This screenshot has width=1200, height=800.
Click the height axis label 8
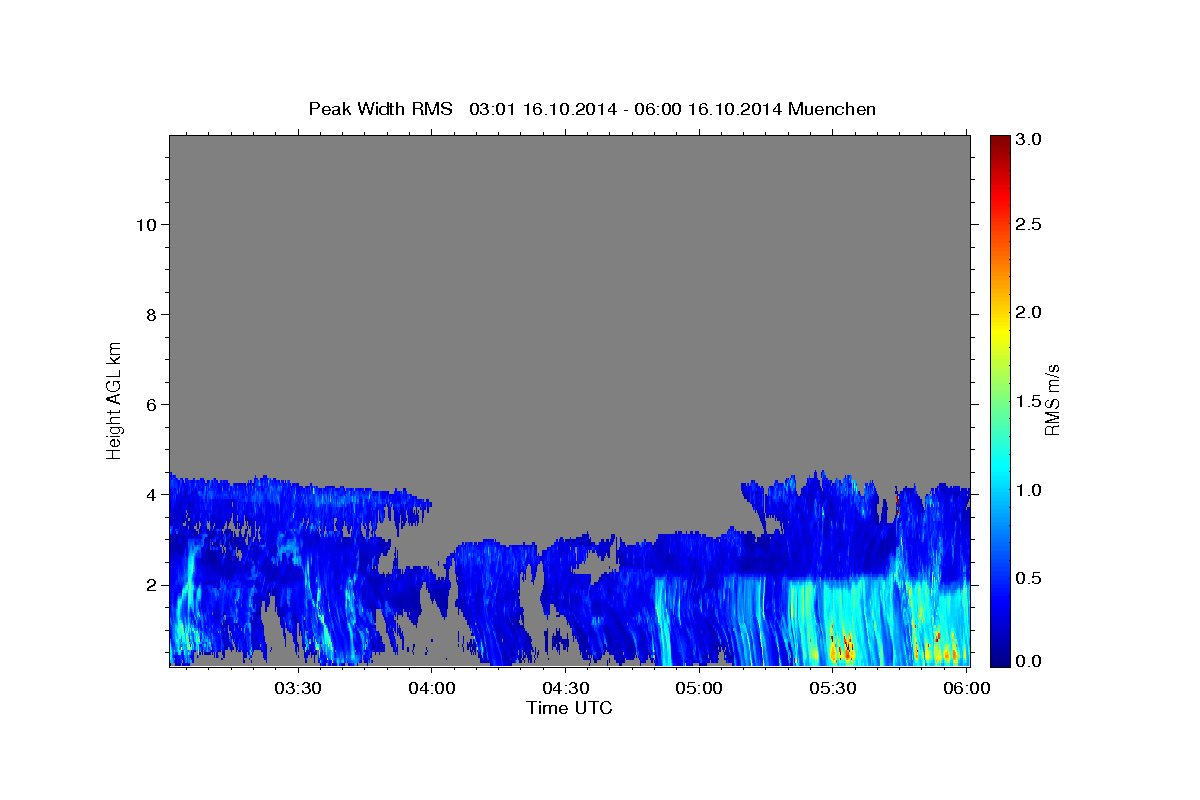(150, 315)
